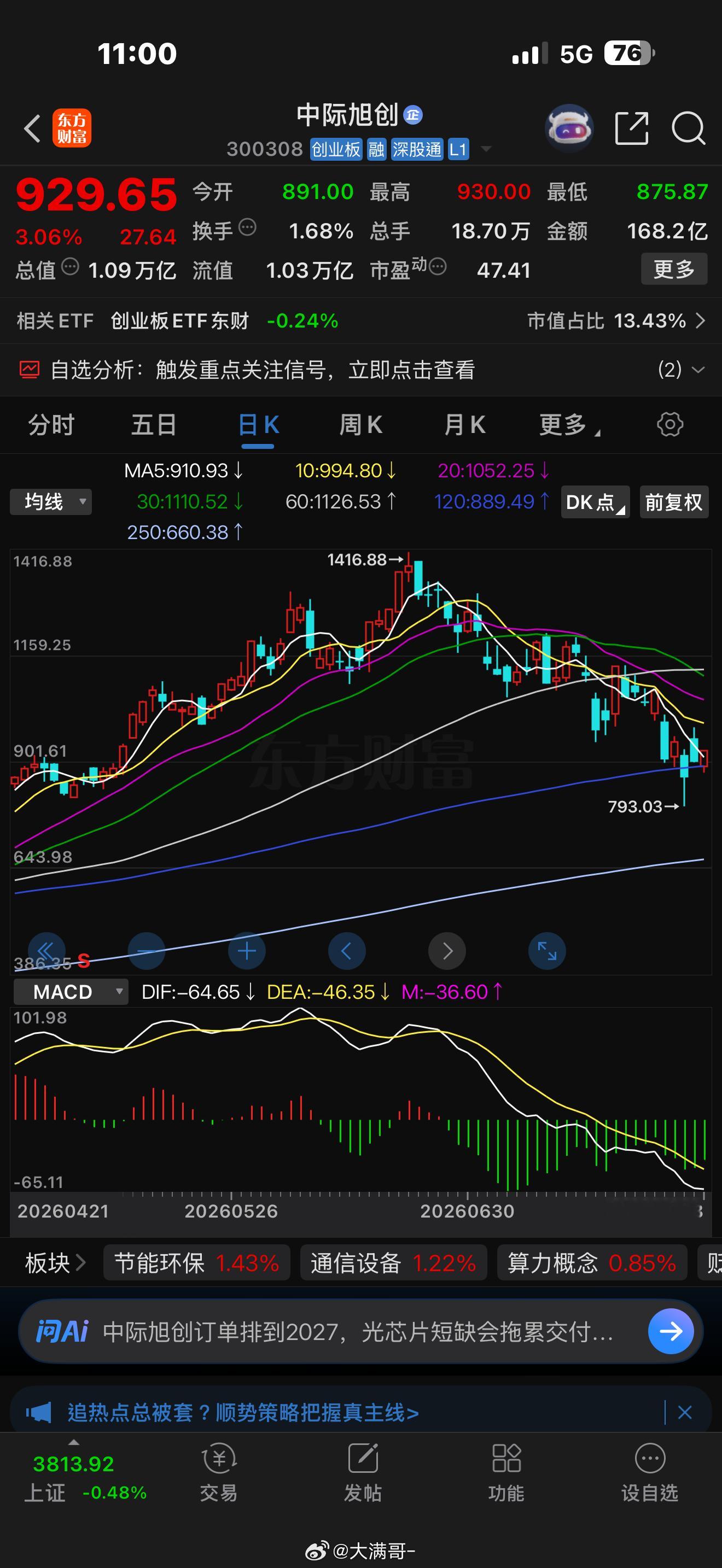The width and height of the screenshot is (722, 1568).
Task: Tap the chart settings gear icon
Action: click(x=669, y=424)
